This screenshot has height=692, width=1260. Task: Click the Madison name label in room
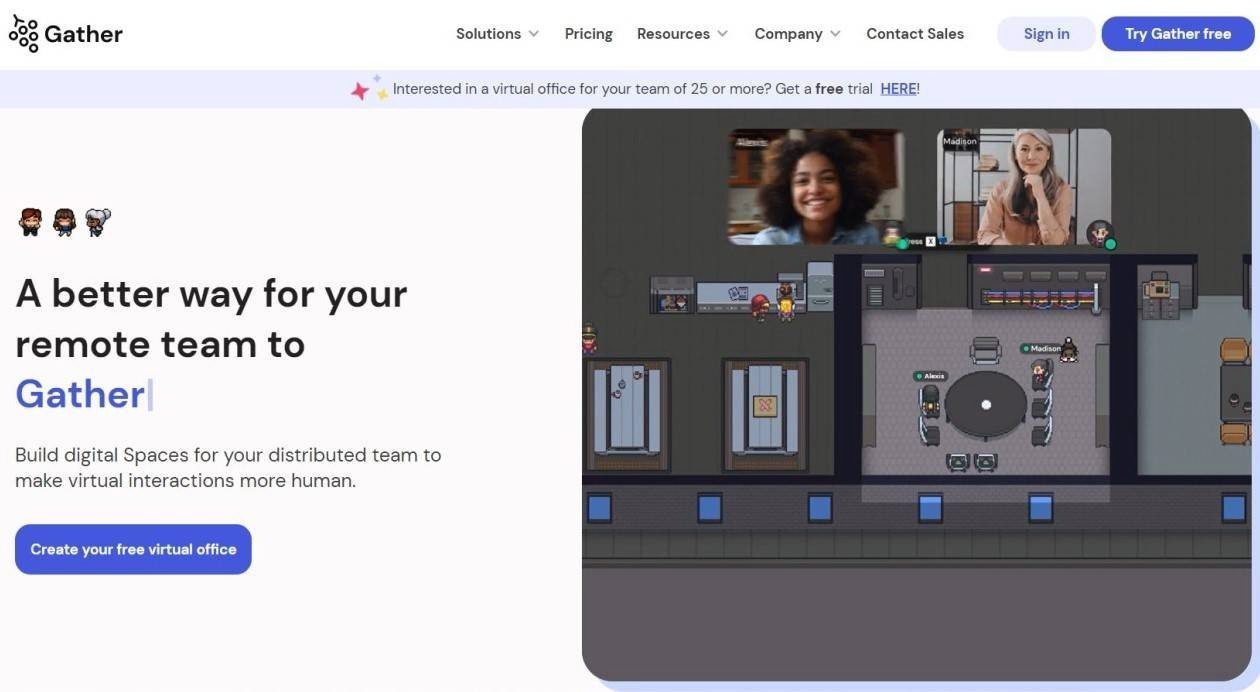click(x=1042, y=348)
